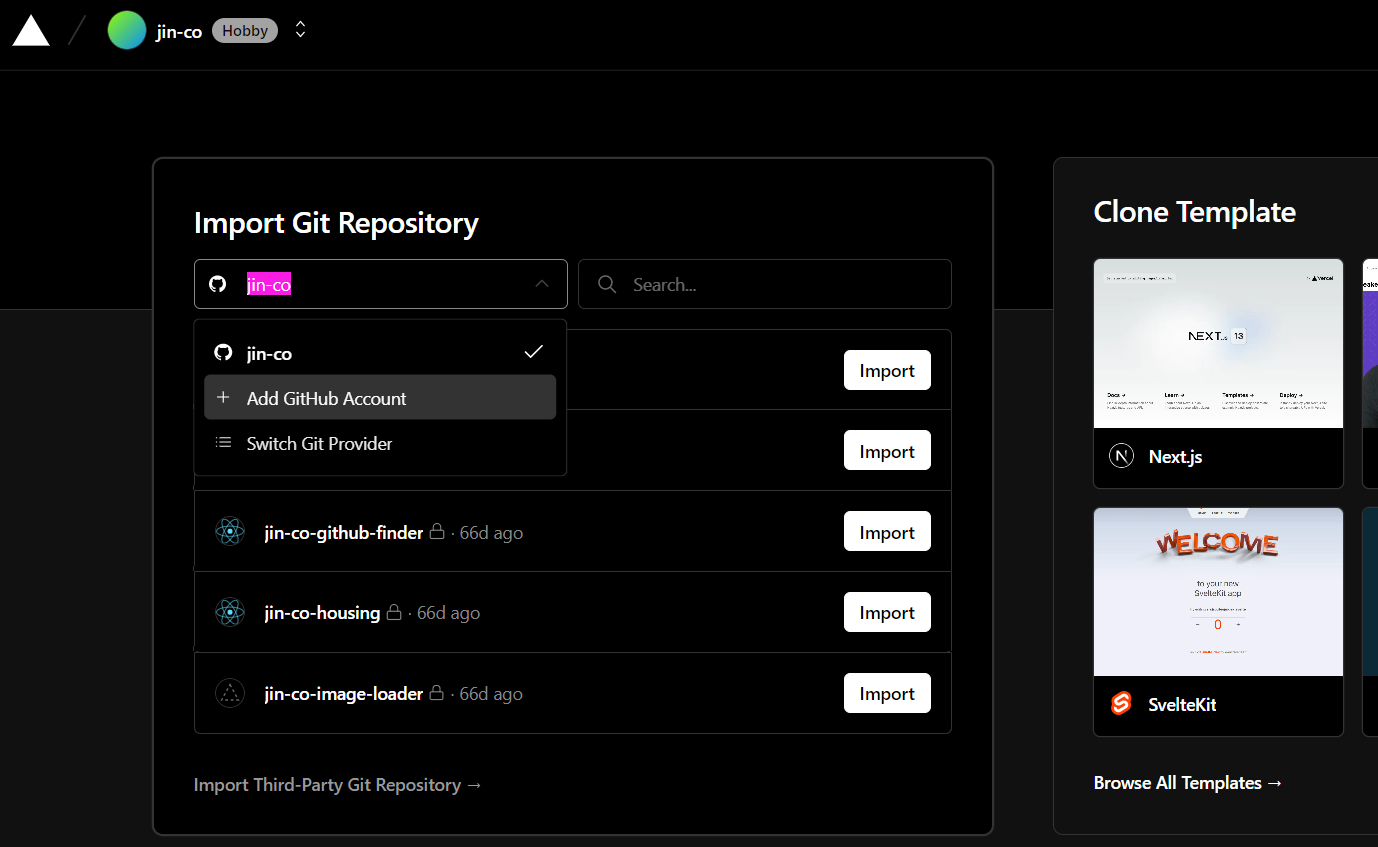The image size is (1378, 847).
Task: Open the Browse All Templates link
Action: [x=1188, y=783]
